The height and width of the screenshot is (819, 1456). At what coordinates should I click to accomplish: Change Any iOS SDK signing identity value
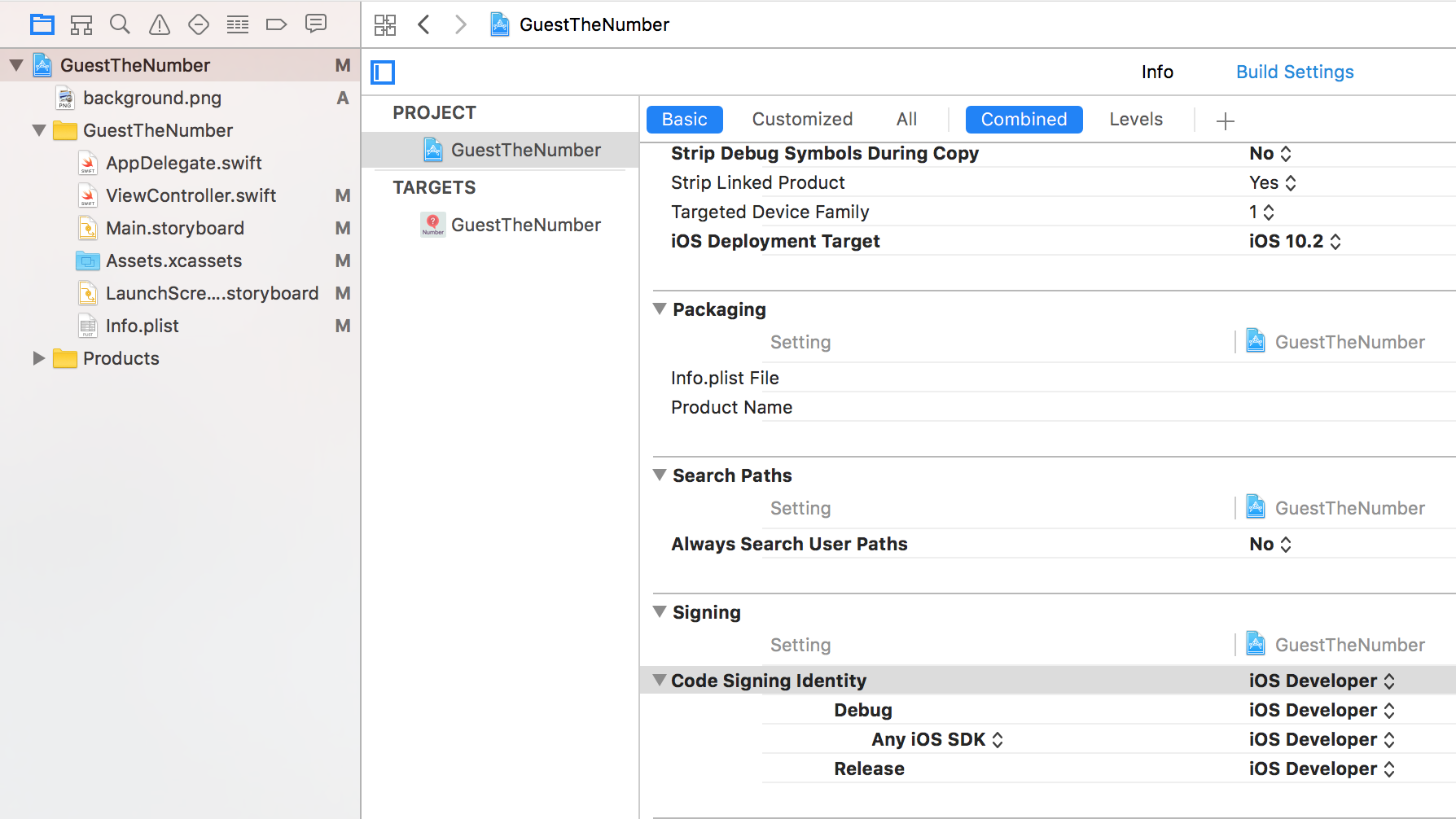pos(1322,739)
